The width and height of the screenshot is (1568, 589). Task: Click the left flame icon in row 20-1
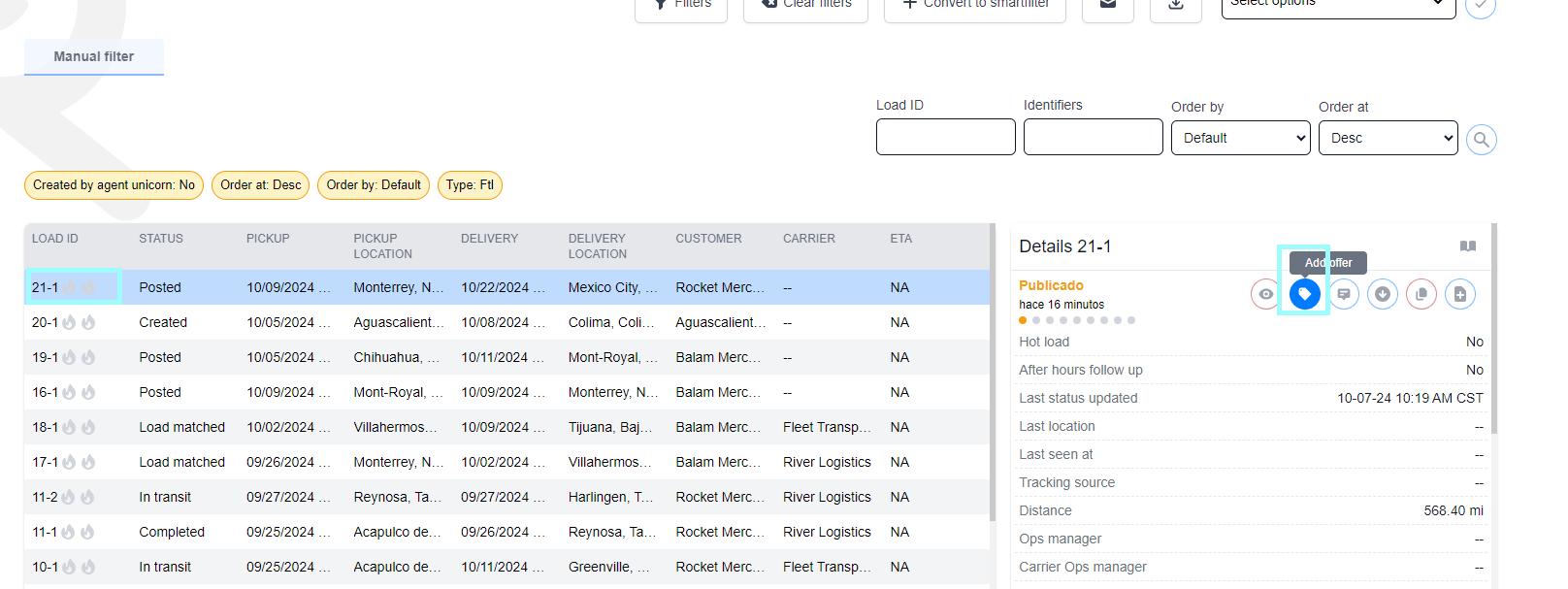click(x=69, y=322)
